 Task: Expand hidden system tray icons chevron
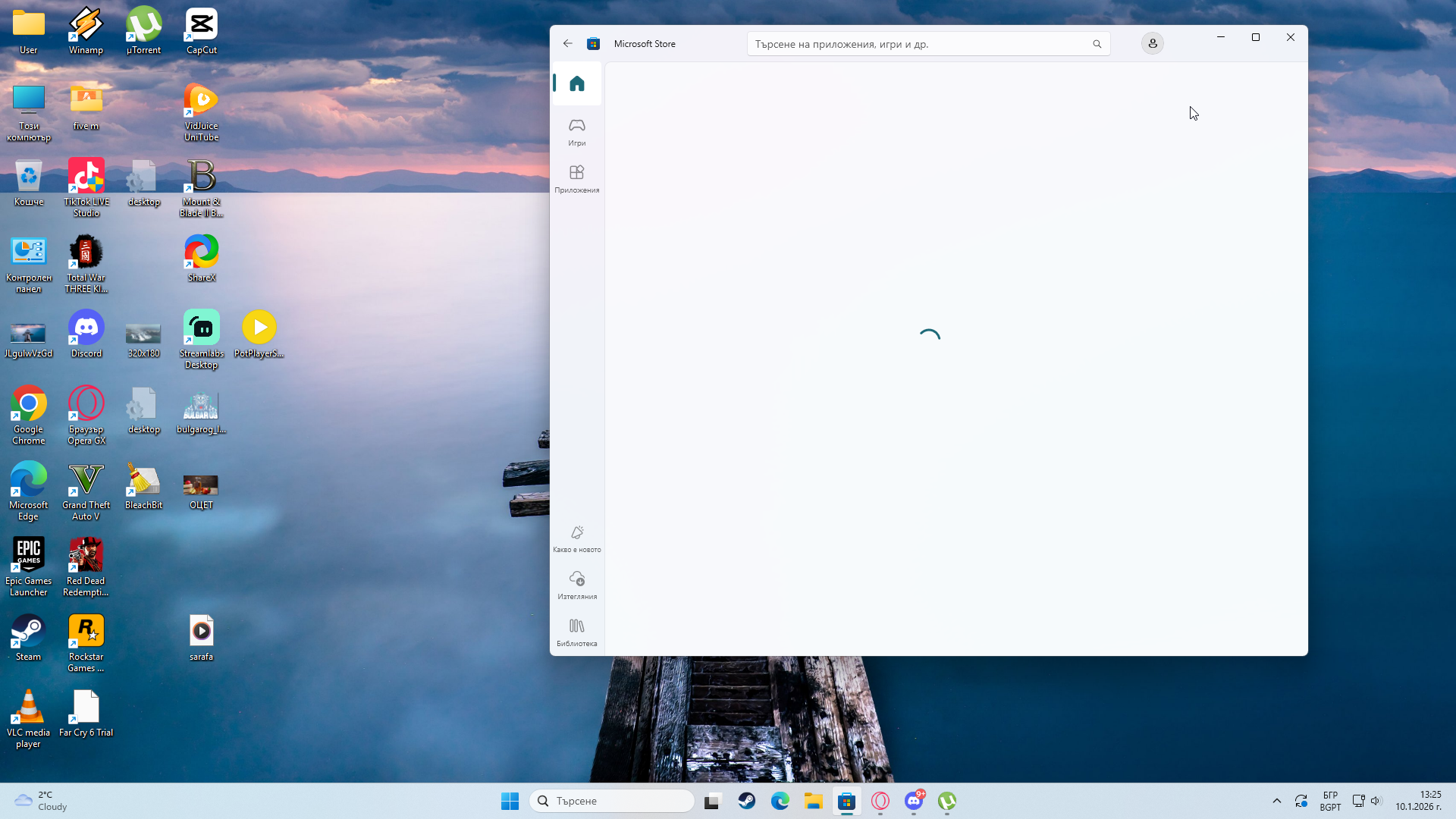(1276, 801)
